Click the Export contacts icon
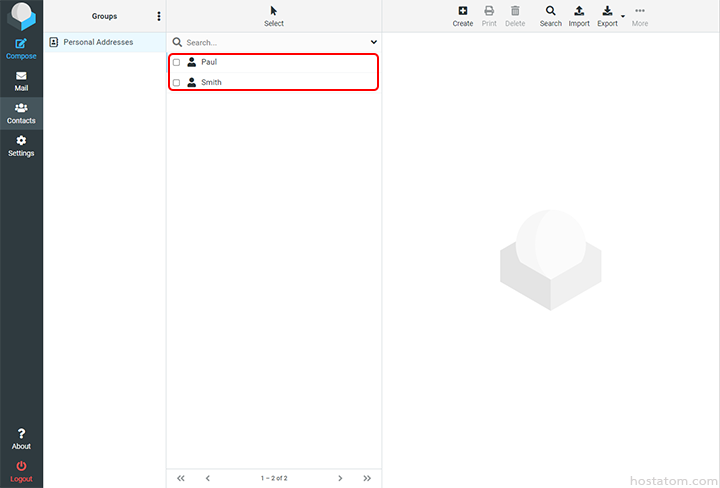The width and height of the screenshot is (720, 488). (x=607, y=11)
